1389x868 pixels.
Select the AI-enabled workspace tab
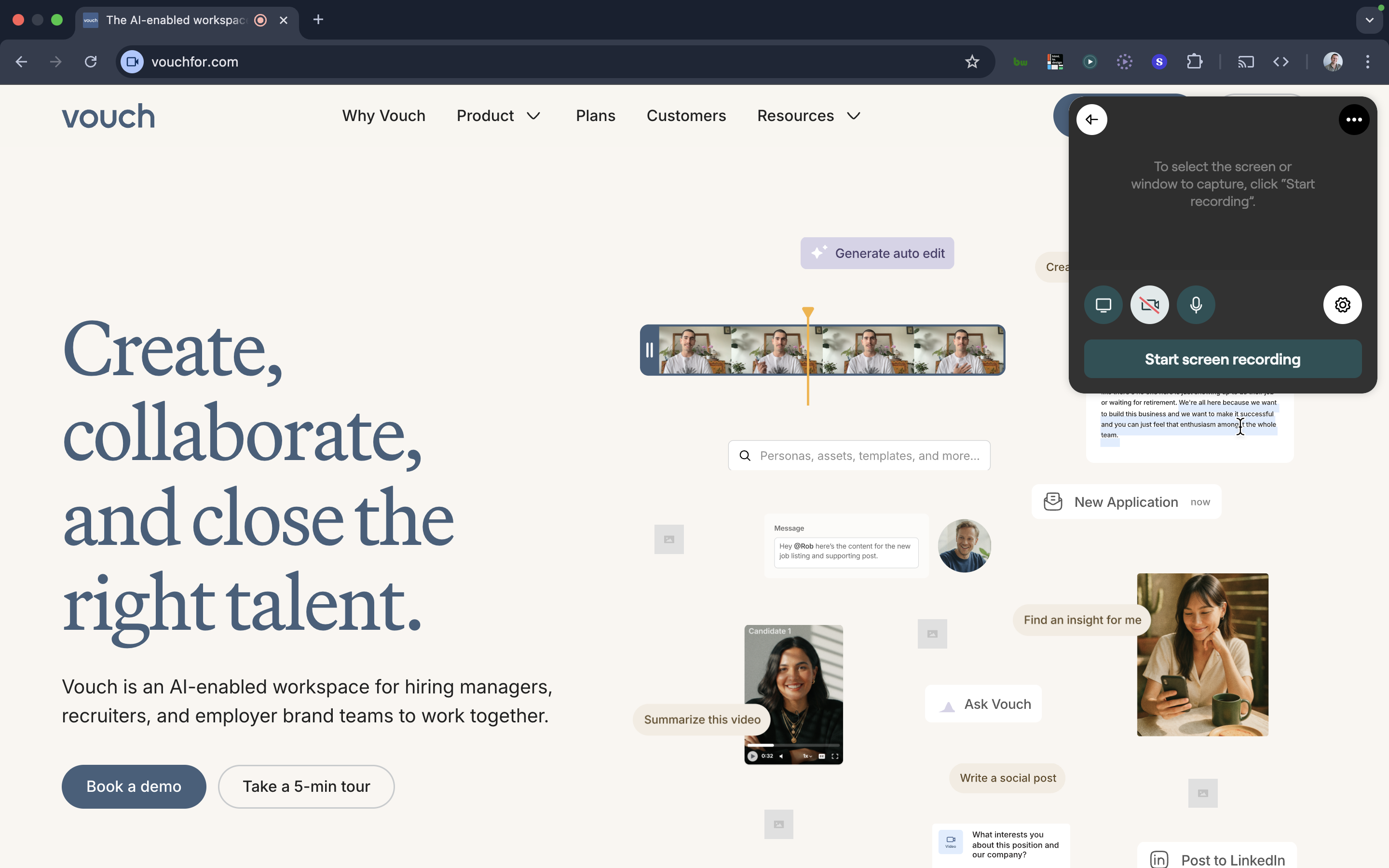[x=187, y=20]
